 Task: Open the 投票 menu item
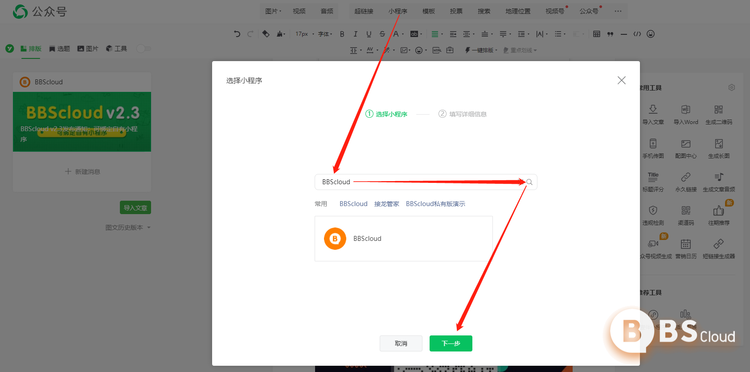pos(456,11)
